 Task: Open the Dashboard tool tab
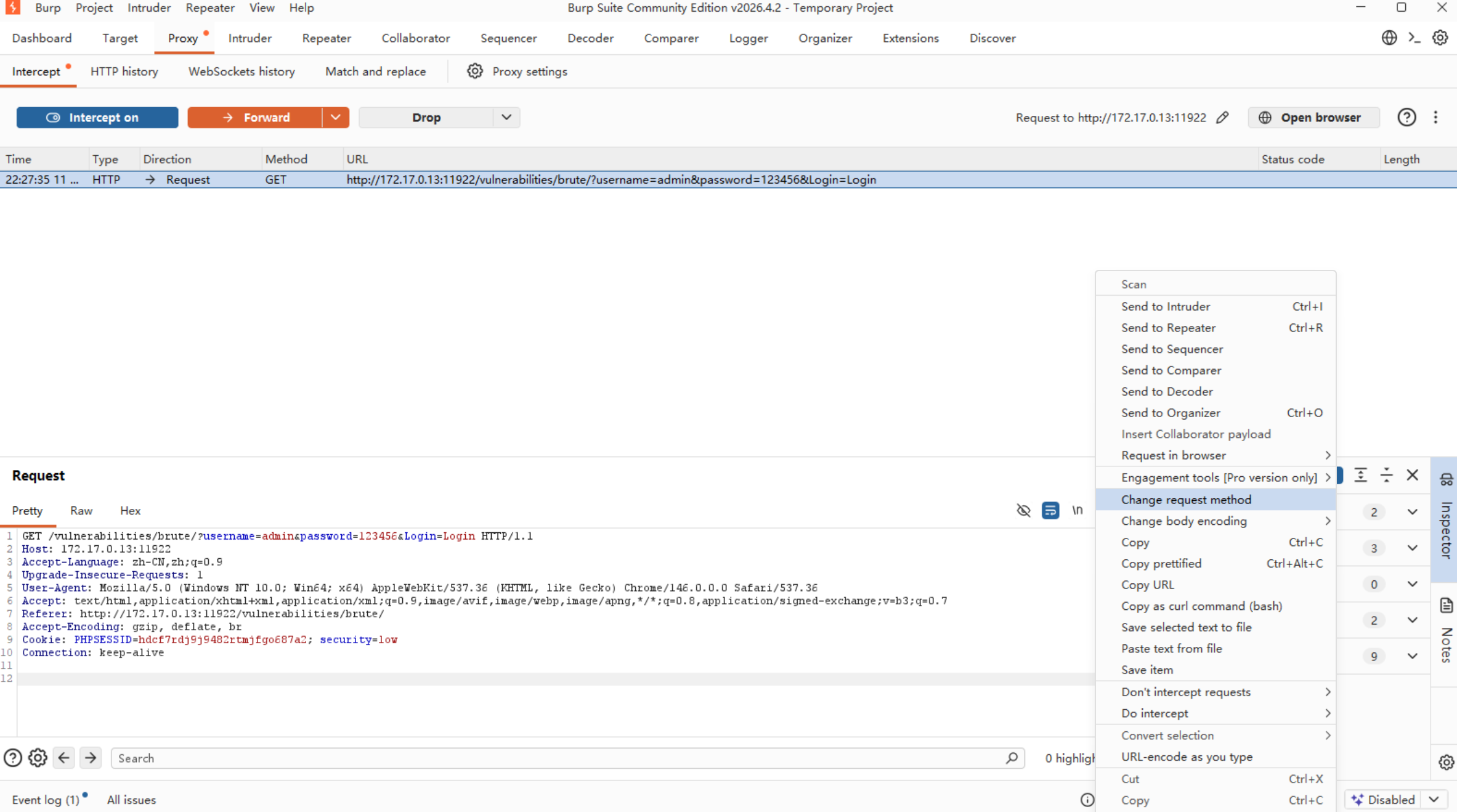[x=42, y=38]
